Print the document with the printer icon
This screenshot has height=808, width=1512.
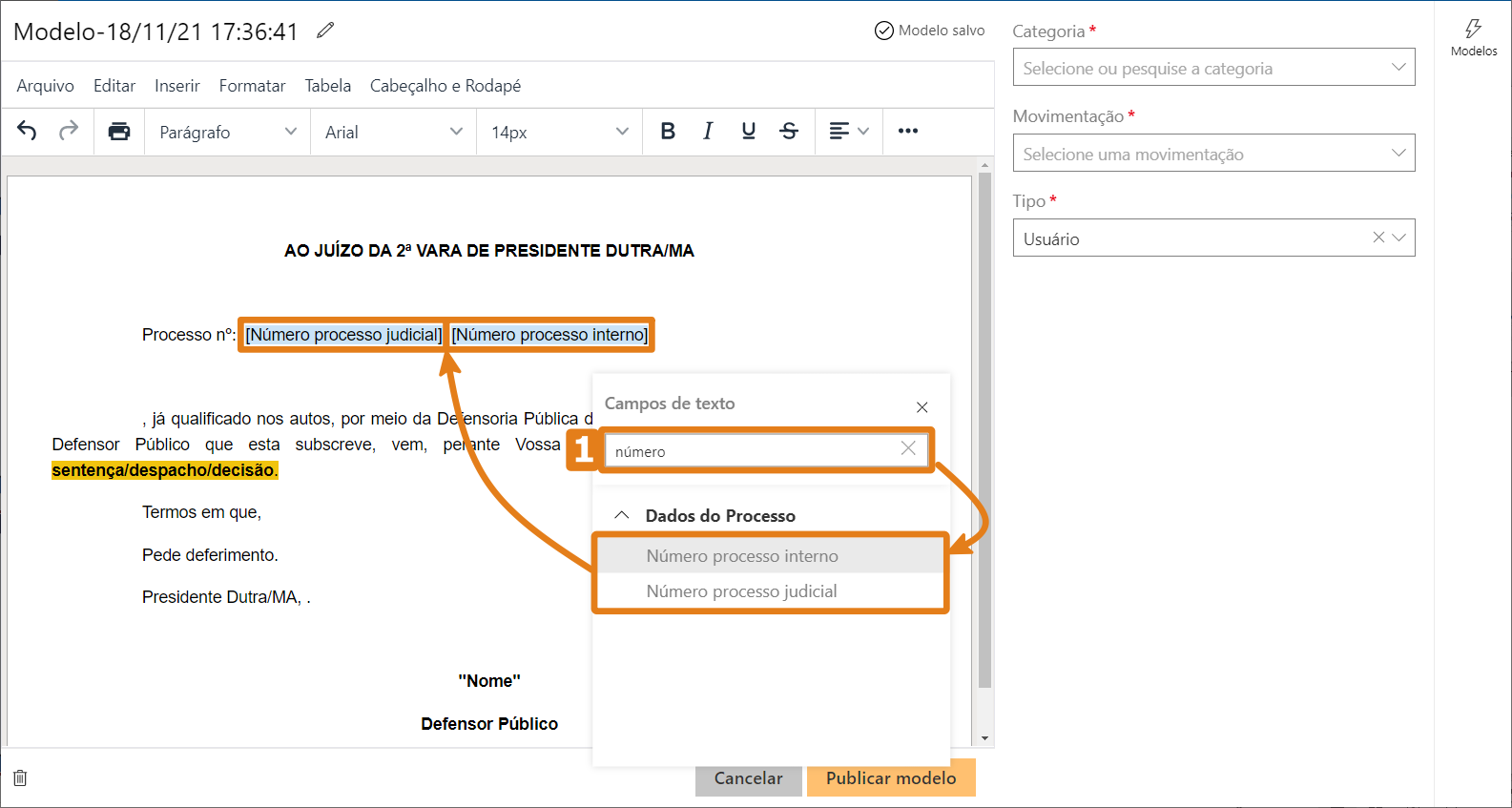point(119,131)
